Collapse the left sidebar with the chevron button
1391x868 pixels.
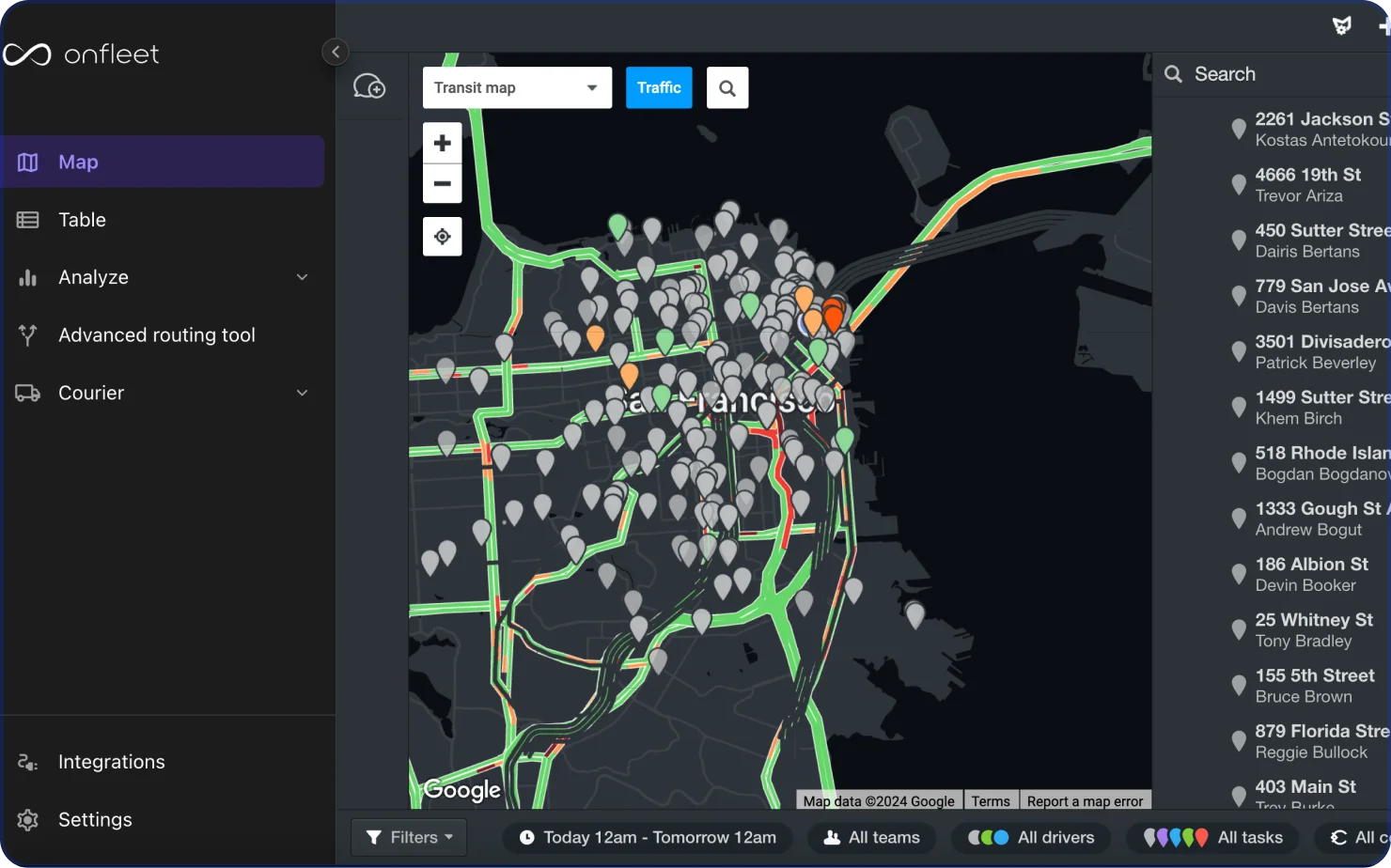[336, 52]
